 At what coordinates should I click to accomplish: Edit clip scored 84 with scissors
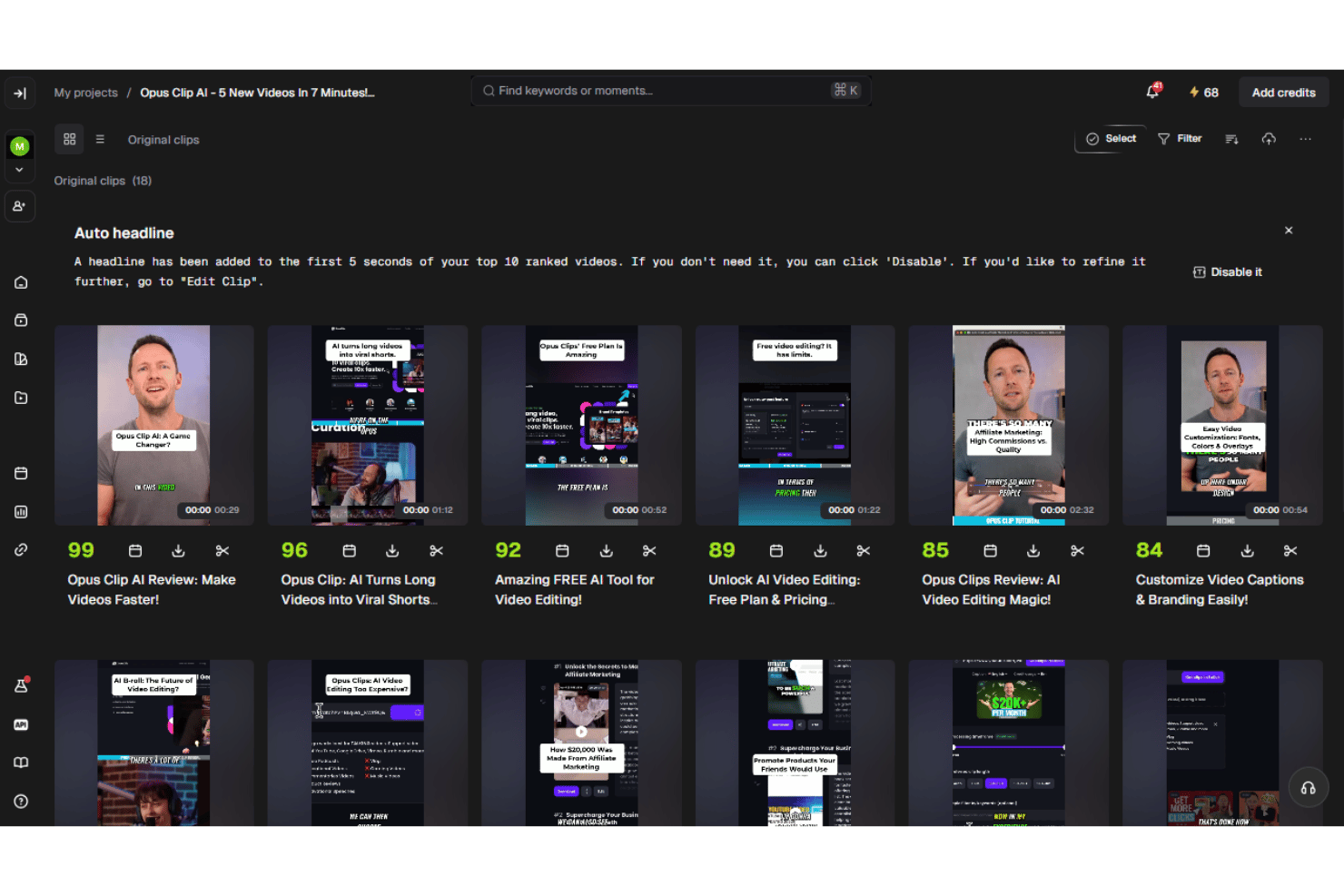[1290, 551]
